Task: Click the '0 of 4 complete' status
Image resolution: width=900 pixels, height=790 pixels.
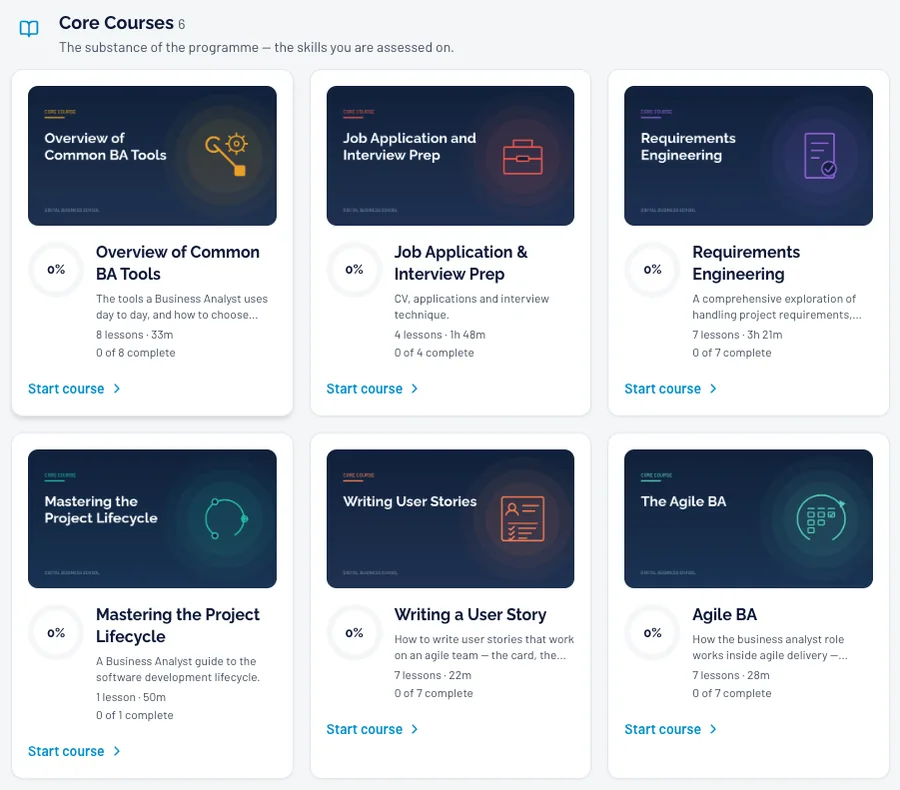Action: point(434,353)
